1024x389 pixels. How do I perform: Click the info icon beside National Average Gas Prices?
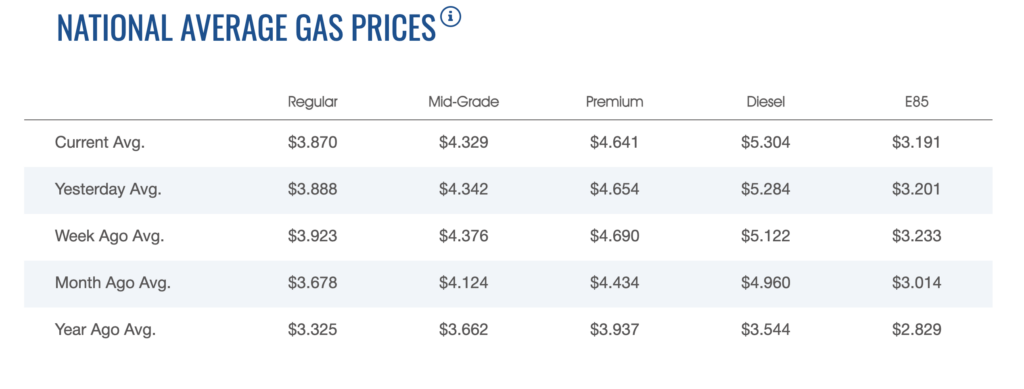(451, 16)
